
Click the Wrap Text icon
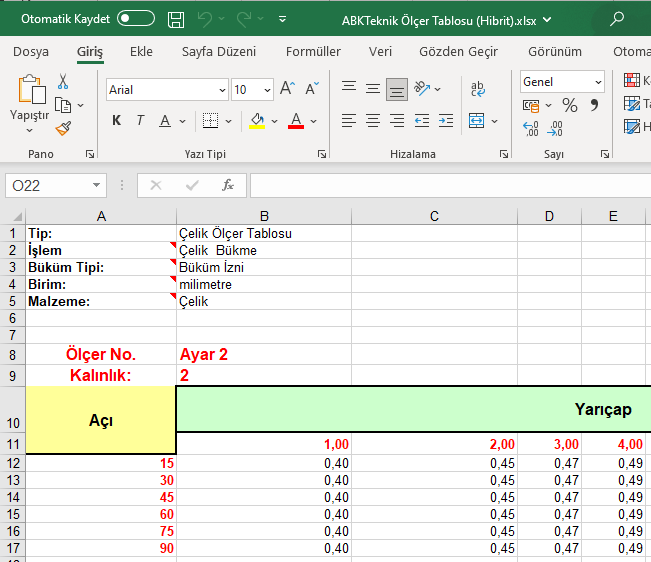pos(478,90)
